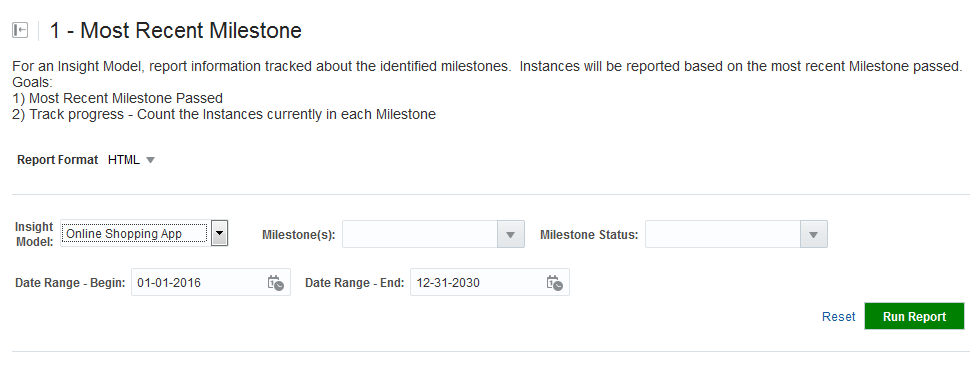Click the 'Report Format' label
Image resolution: width=980 pixels, height=369 pixels.
pyautogui.click(x=58, y=159)
